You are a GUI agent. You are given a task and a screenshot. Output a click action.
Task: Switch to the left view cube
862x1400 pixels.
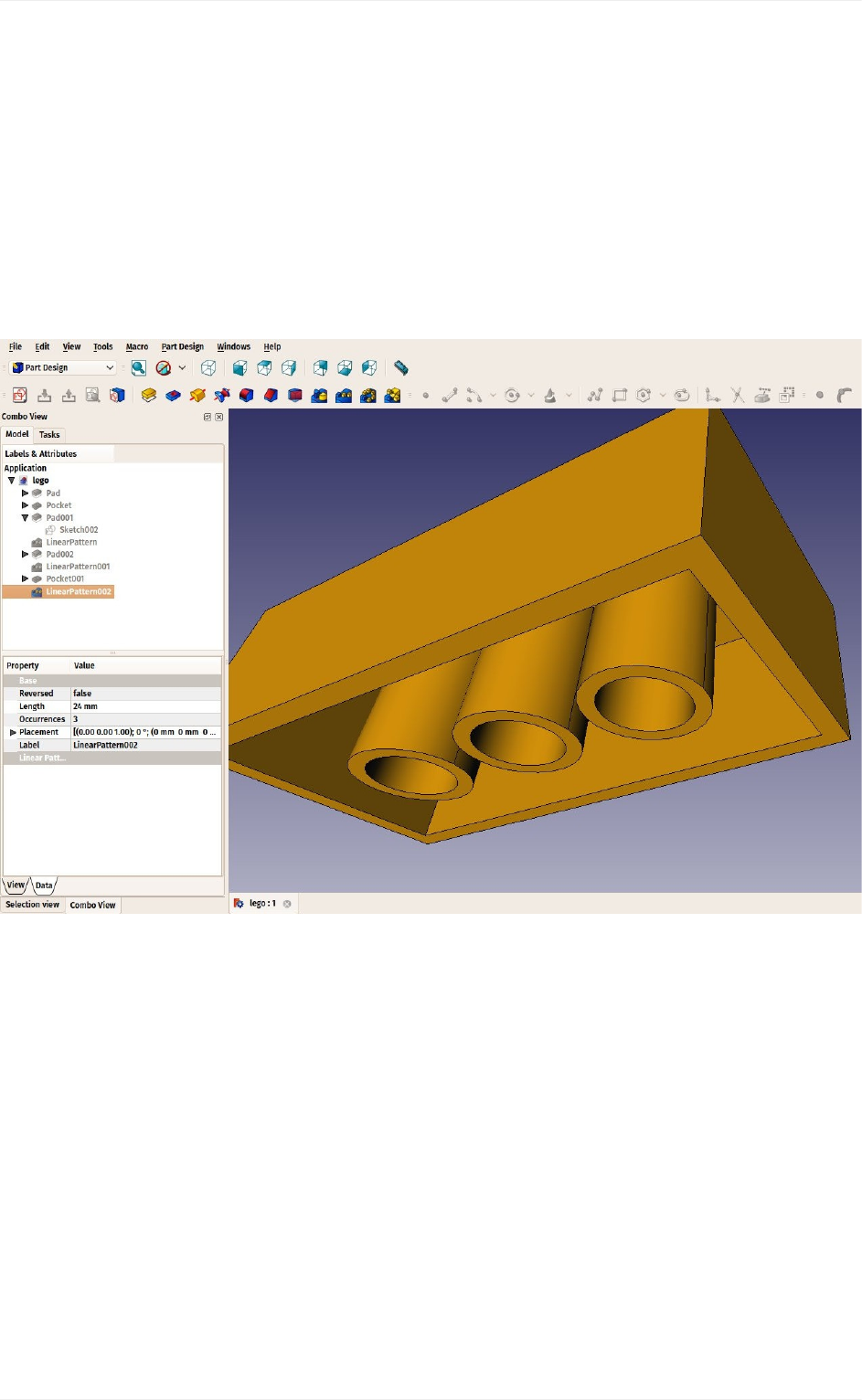[369, 368]
